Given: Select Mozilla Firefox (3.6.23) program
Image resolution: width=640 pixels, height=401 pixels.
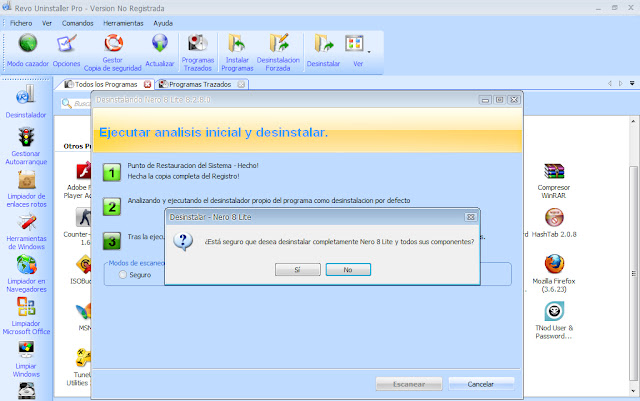Looking at the screenshot, I should [554, 273].
